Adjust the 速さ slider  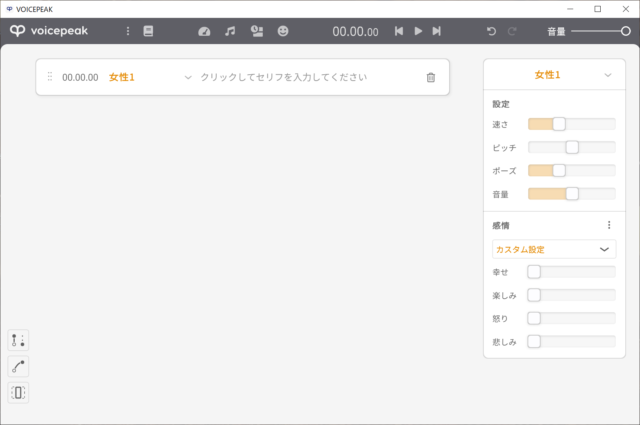(571, 124)
